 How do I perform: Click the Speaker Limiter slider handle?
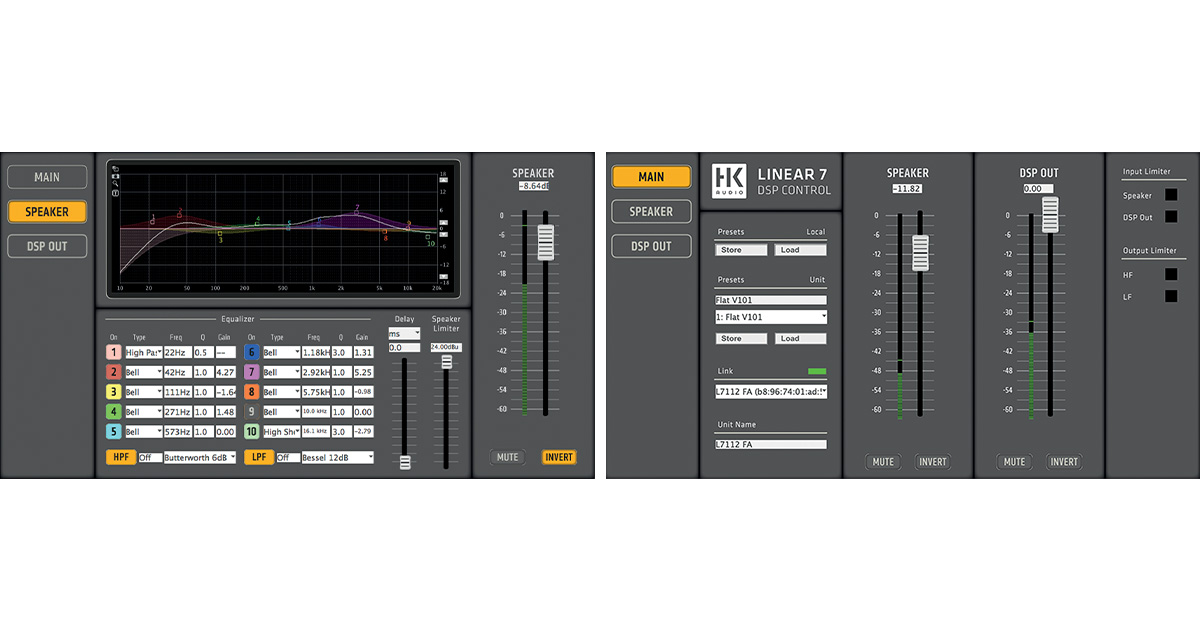(x=447, y=362)
